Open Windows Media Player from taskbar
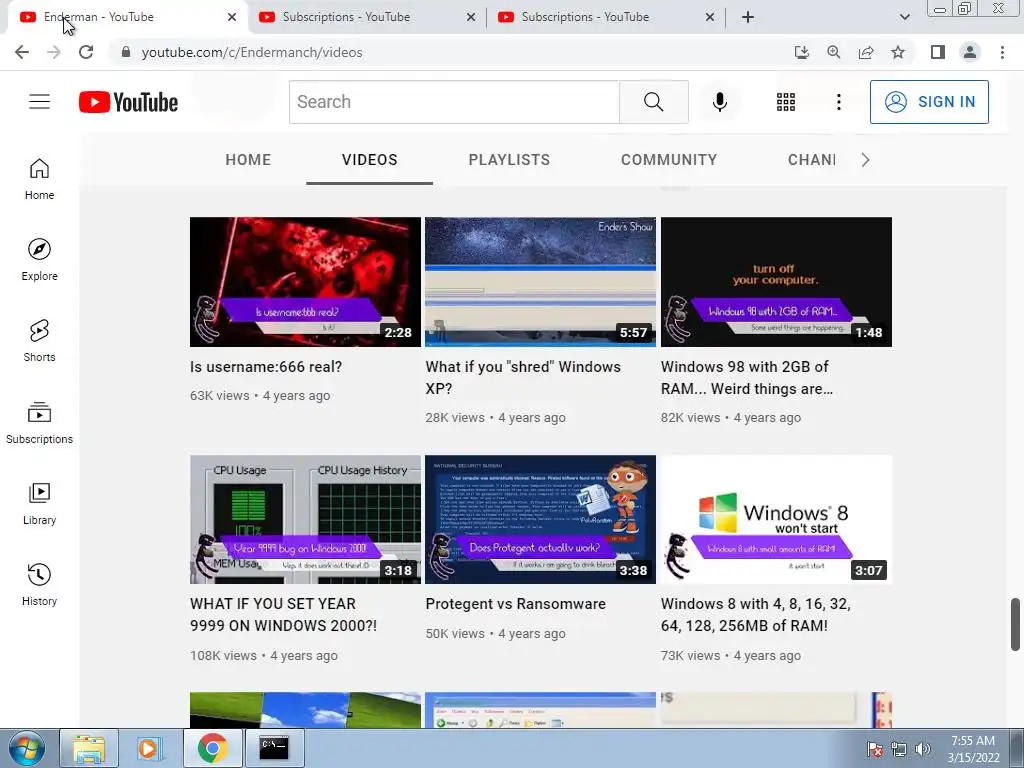The width and height of the screenshot is (1024, 768). 148,748
